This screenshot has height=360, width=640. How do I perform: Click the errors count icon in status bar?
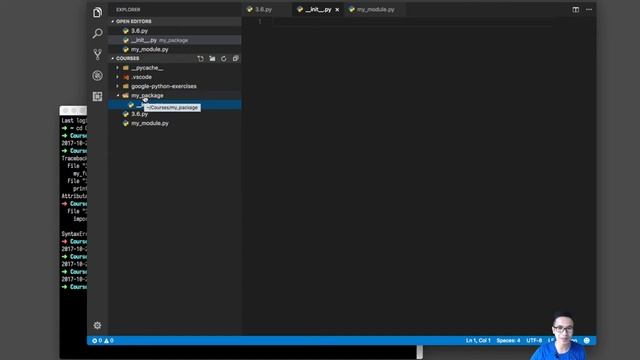click(x=97, y=340)
